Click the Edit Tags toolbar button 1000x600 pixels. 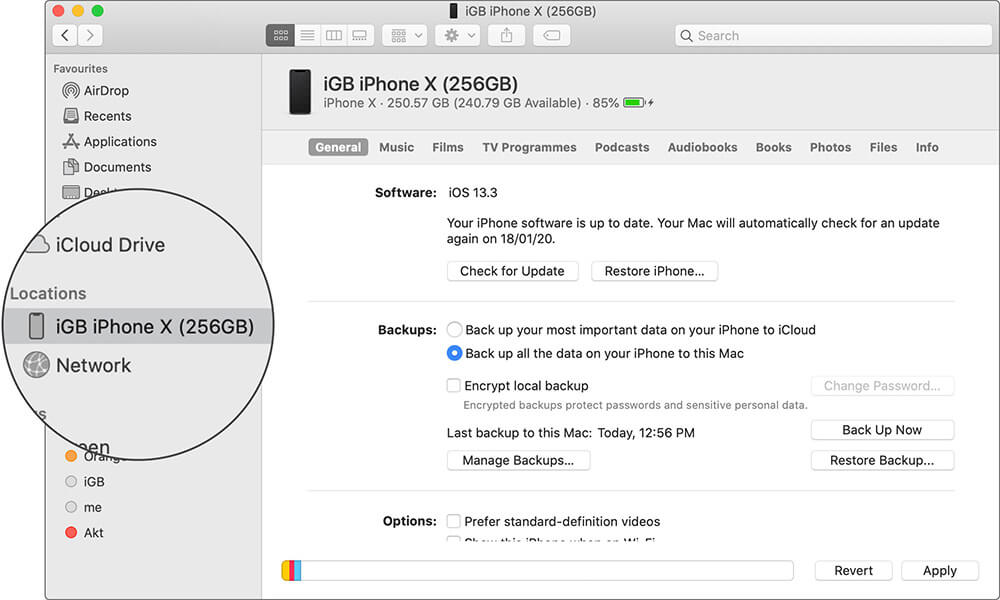552,36
